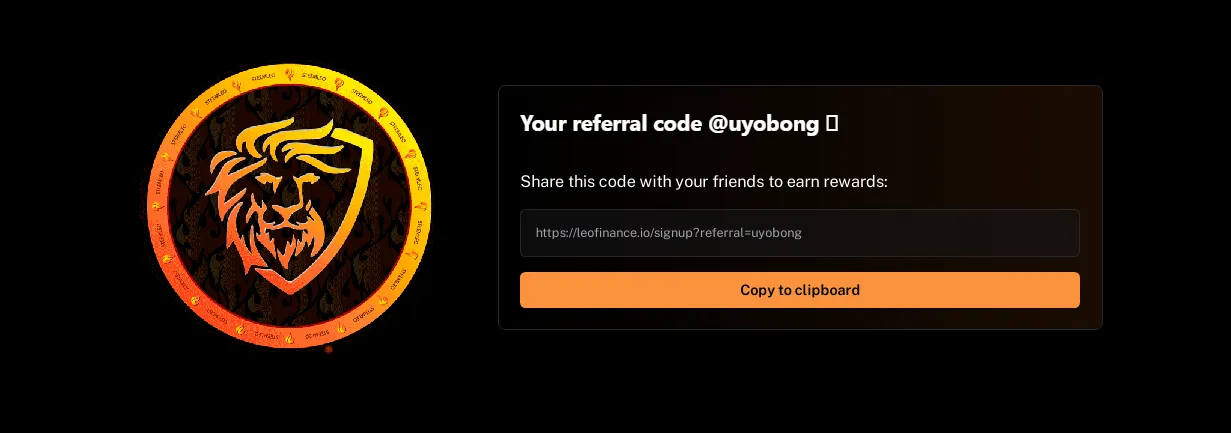
Task: Click the @uyobong username in the heading
Action: point(765,123)
